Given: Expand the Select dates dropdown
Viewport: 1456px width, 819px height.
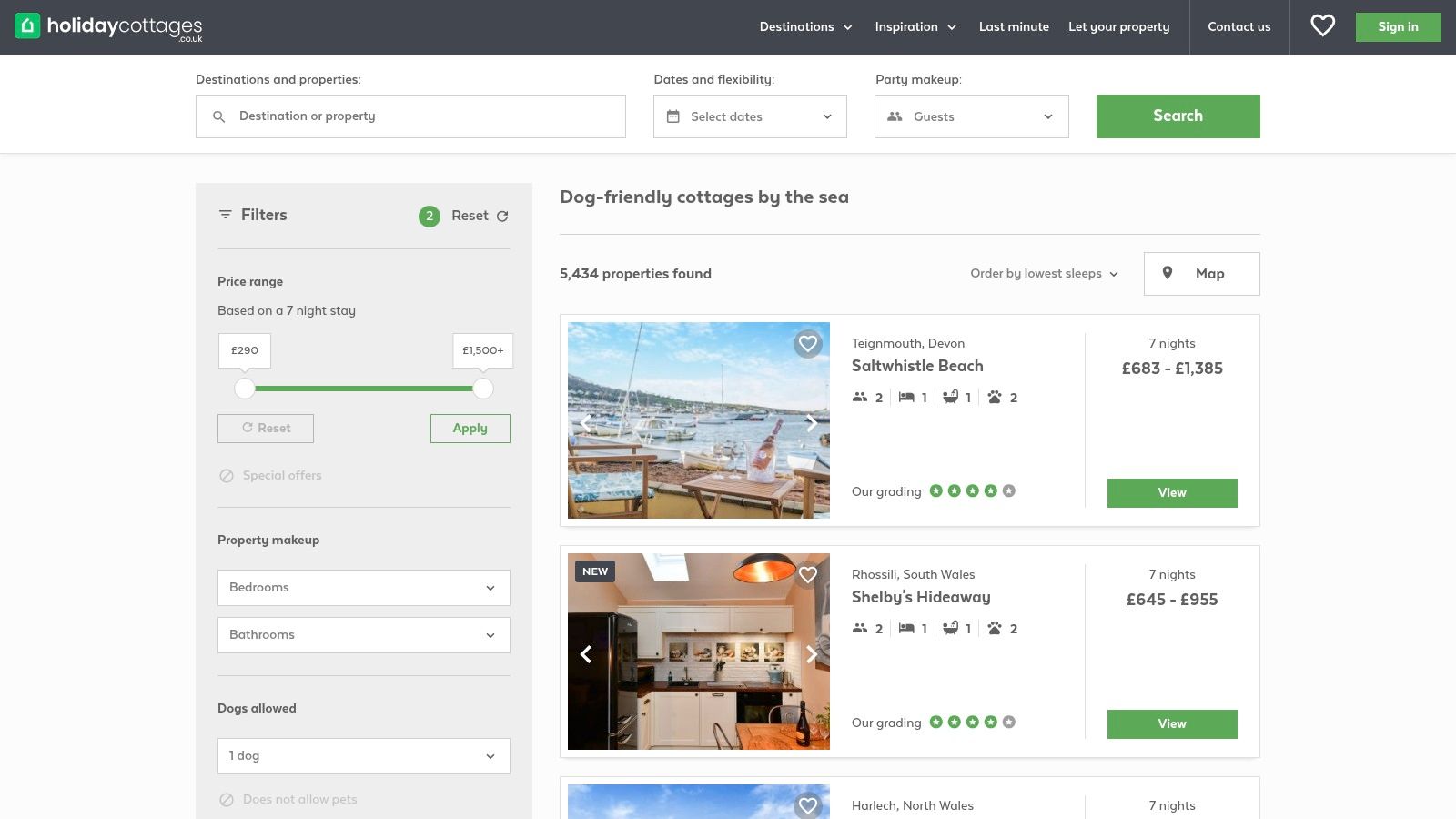Looking at the screenshot, I should pyautogui.click(x=750, y=116).
